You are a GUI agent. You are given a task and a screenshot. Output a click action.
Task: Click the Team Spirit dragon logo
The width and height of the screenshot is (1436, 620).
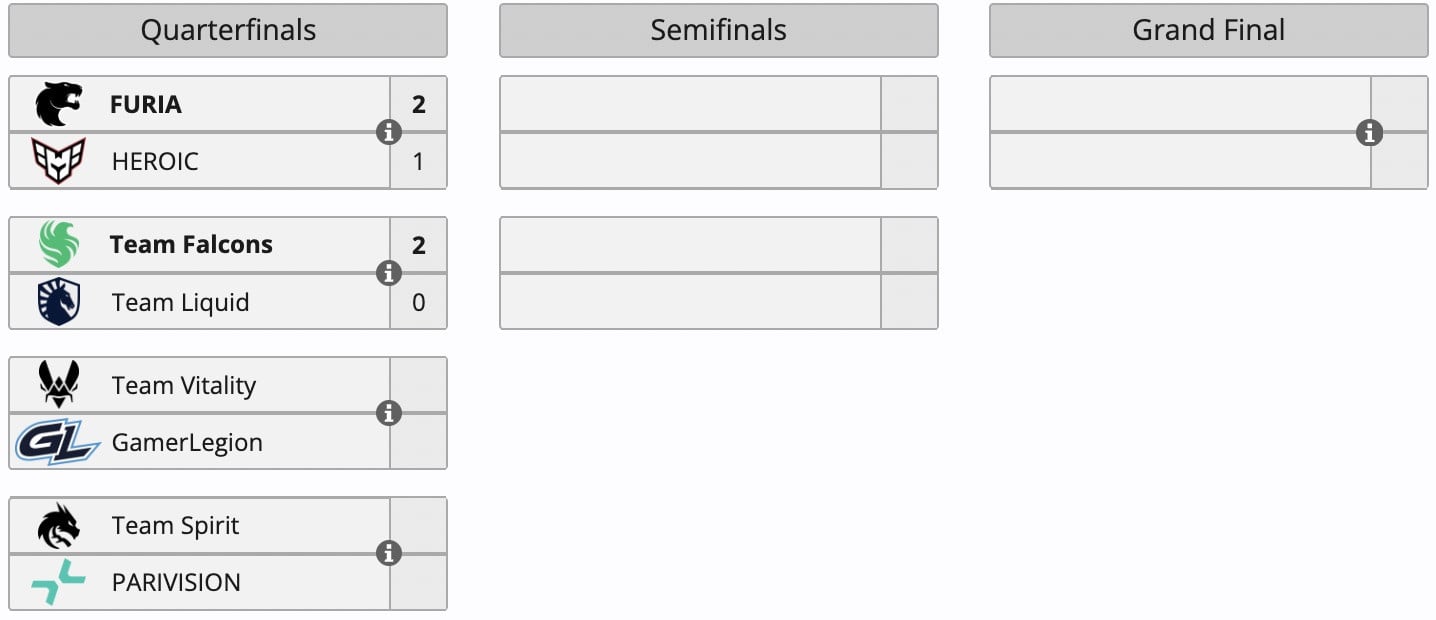pyautogui.click(x=58, y=526)
